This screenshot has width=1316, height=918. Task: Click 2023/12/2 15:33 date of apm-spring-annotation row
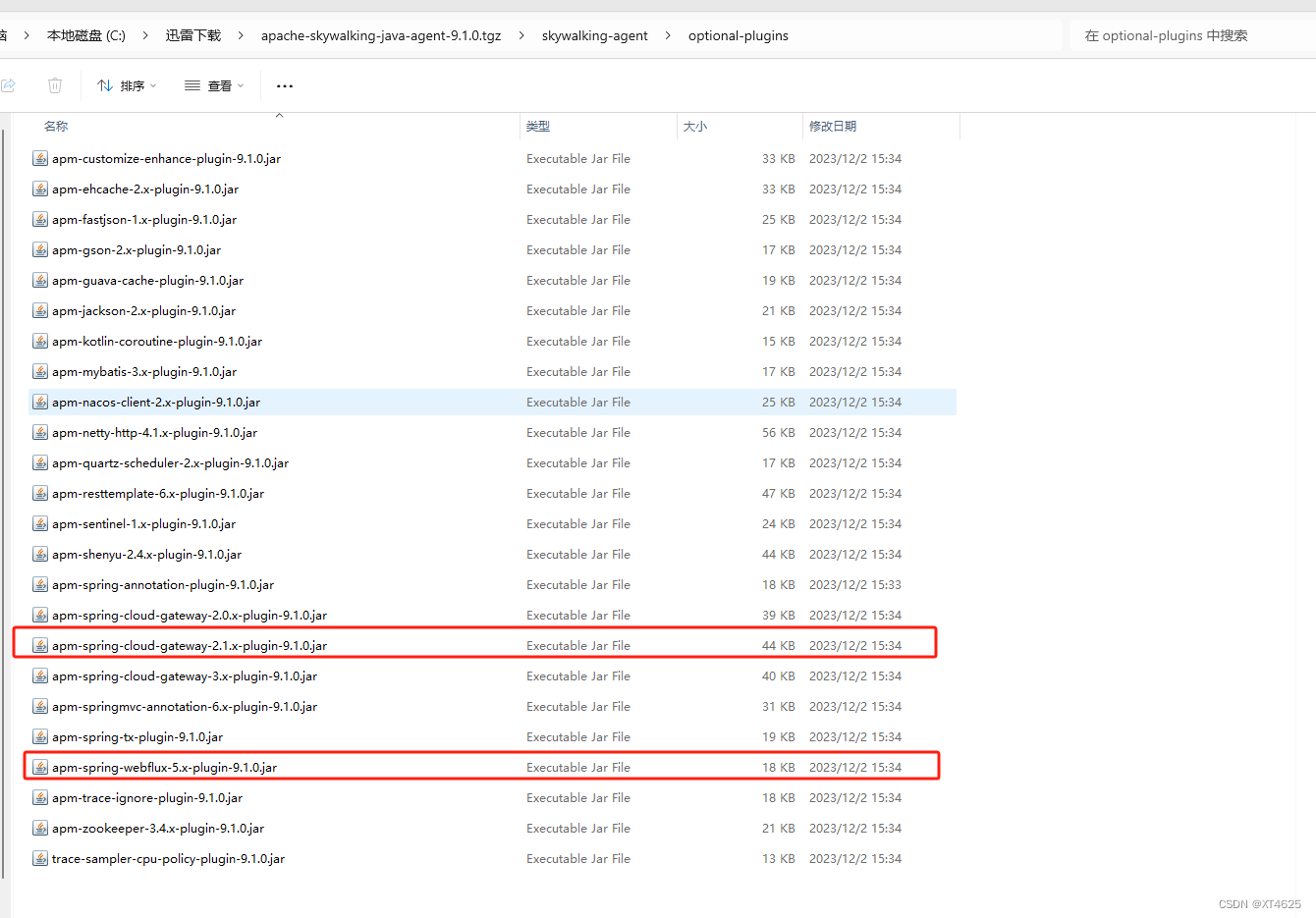coord(855,584)
